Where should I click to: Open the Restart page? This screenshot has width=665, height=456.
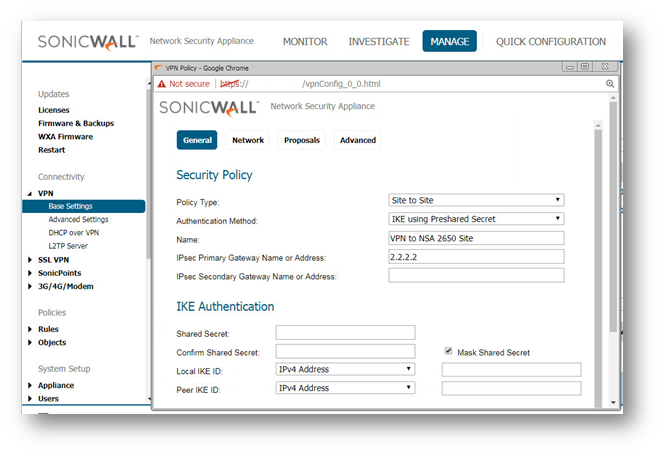point(51,150)
